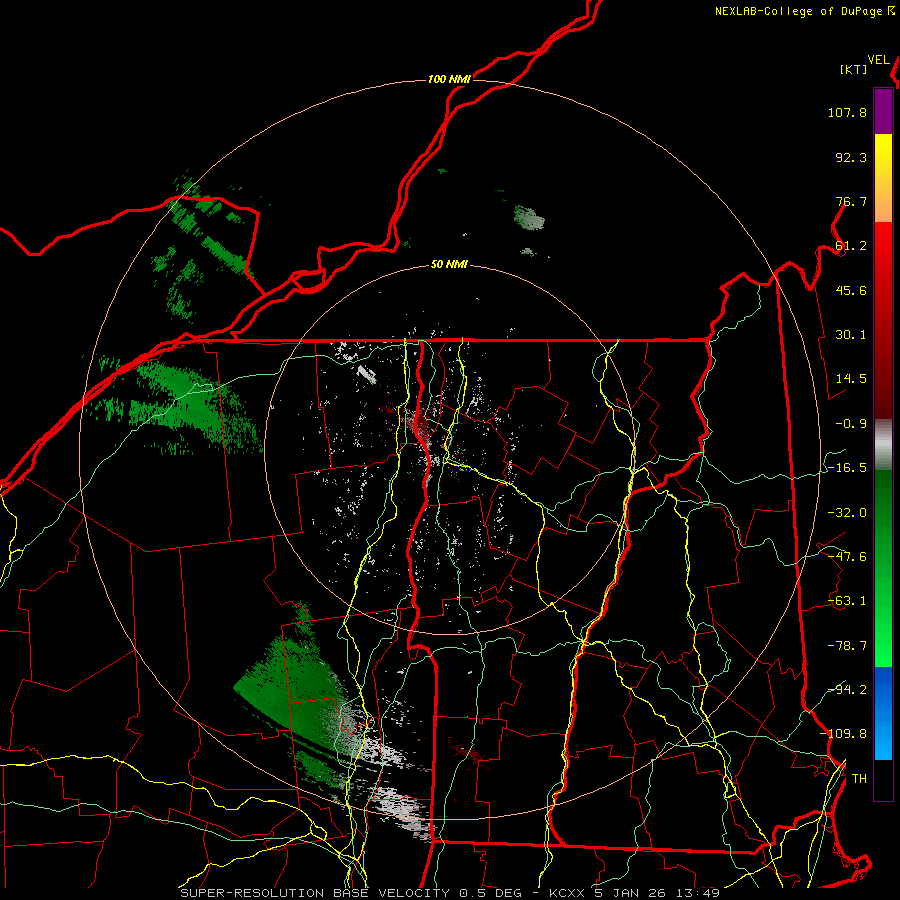Select the 30.1 scale label

click(851, 335)
